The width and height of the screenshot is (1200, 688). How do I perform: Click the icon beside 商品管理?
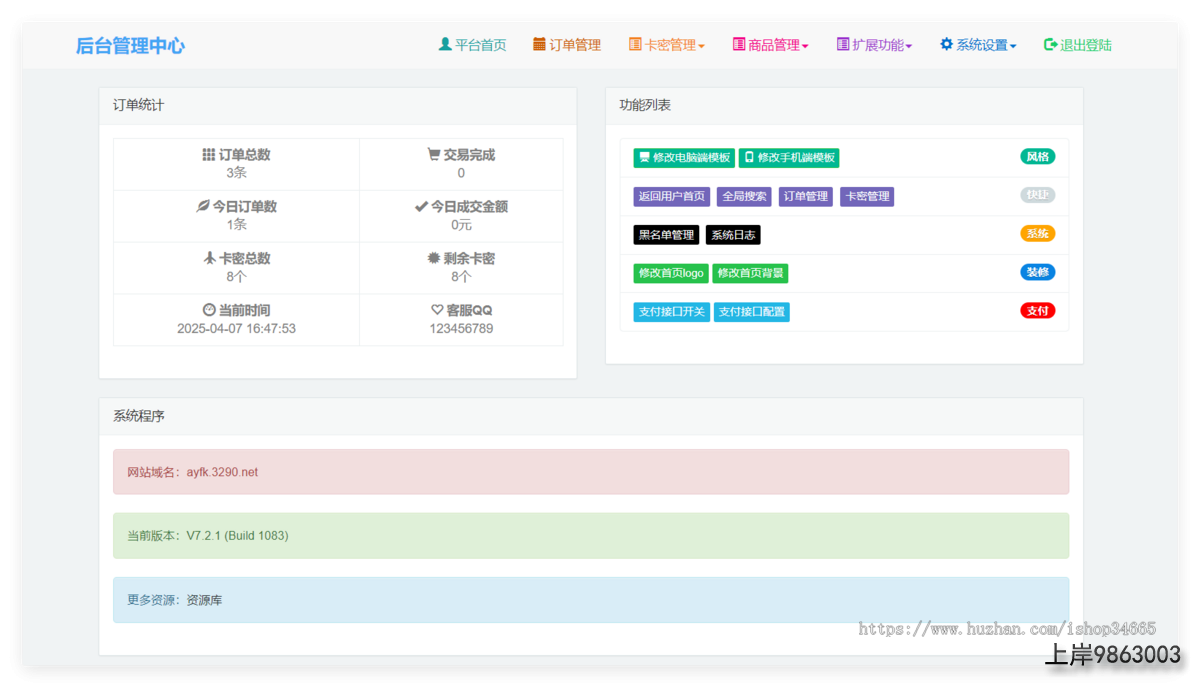pyautogui.click(x=739, y=45)
